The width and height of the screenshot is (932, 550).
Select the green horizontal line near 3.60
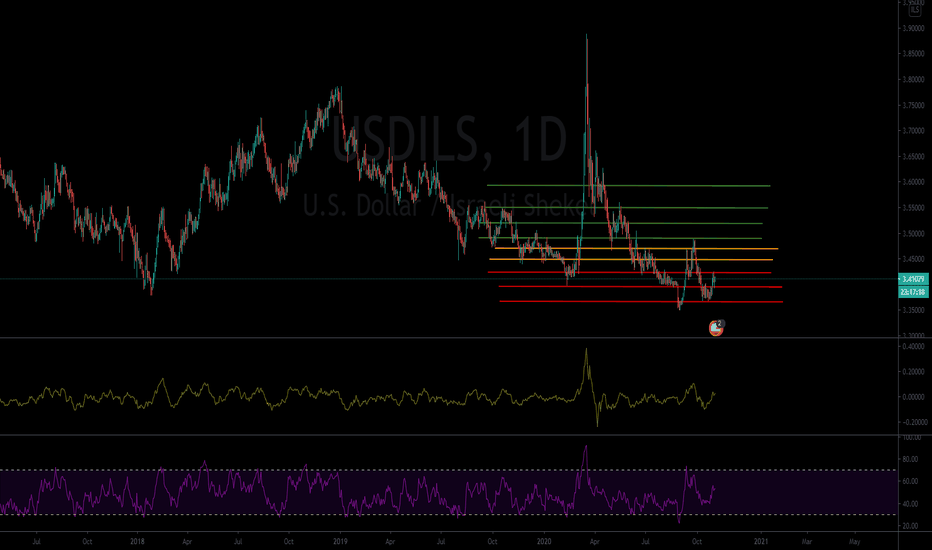628,186
